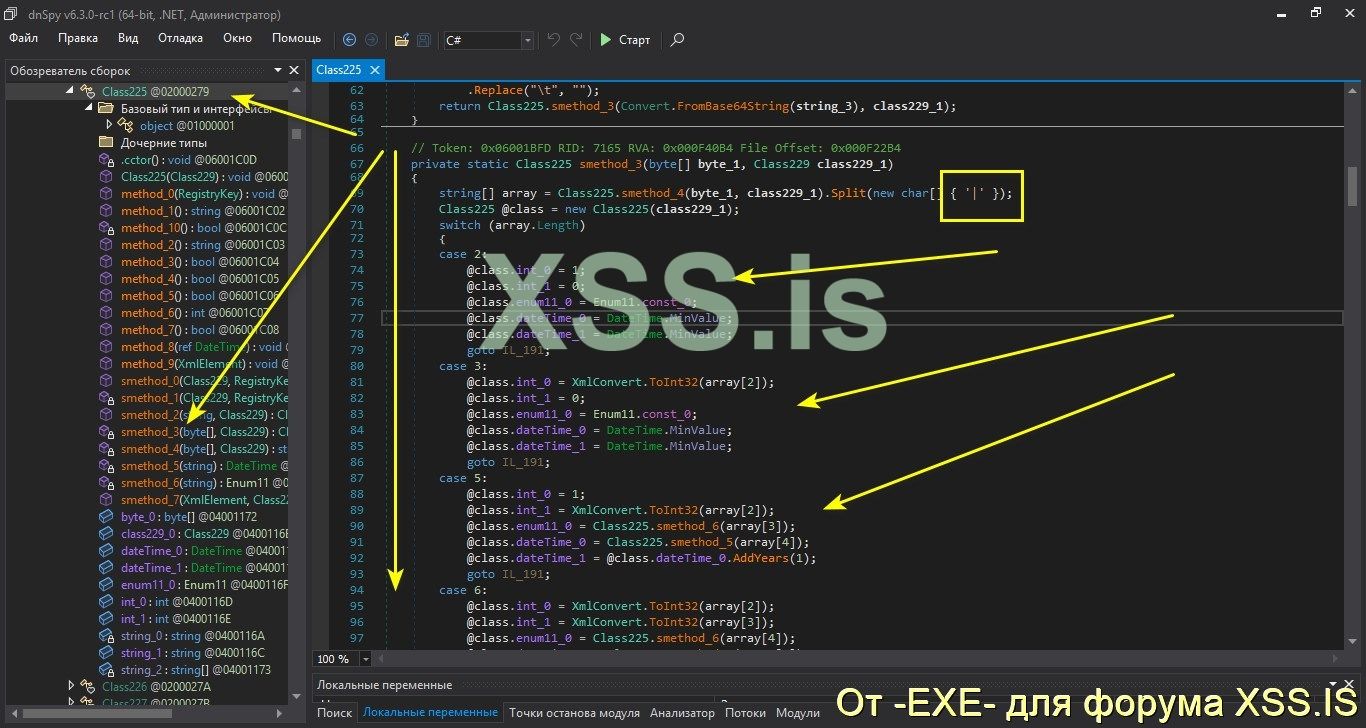
Task: Click the smethod_7 method cube icon
Action: (106, 500)
